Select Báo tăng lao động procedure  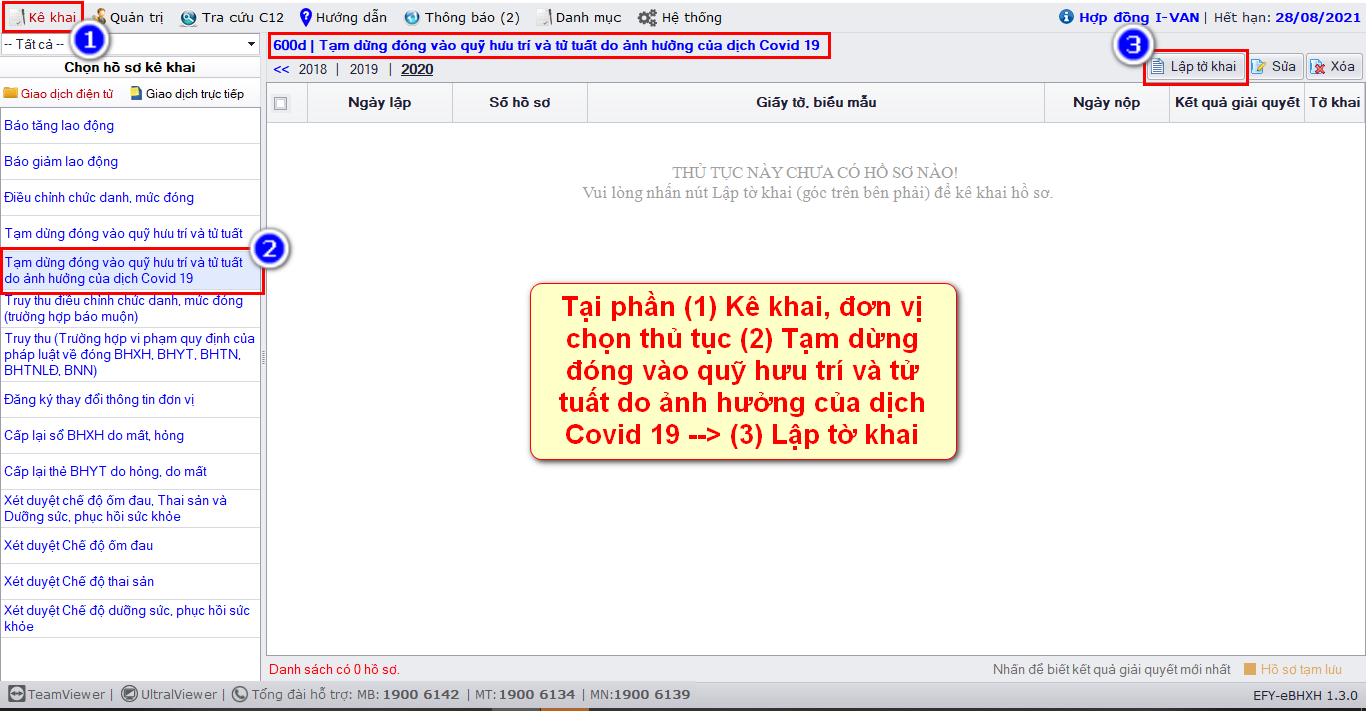(130, 126)
